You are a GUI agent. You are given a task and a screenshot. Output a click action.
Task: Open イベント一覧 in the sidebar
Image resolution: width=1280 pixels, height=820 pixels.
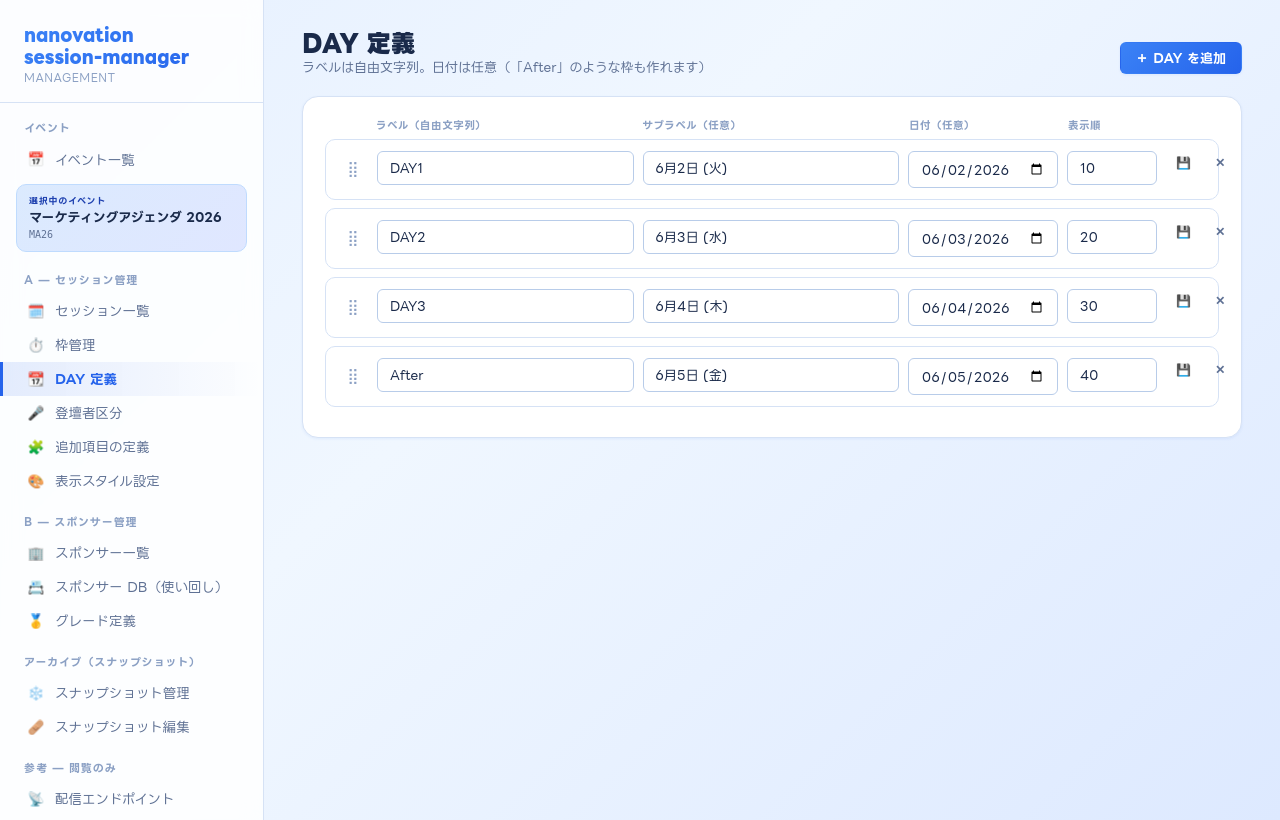click(x=132, y=159)
